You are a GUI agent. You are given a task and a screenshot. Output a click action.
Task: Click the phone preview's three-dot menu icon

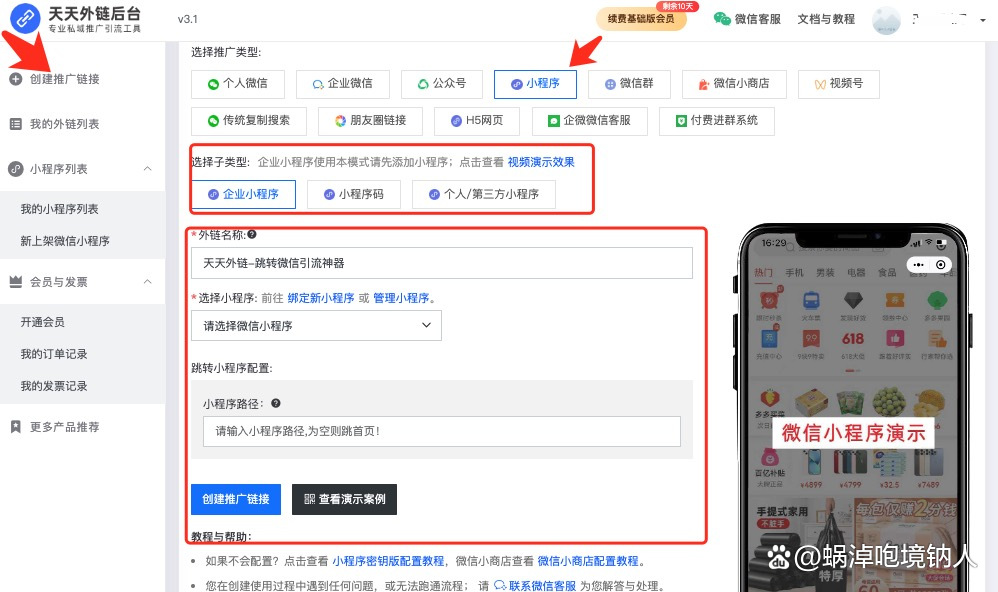click(918, 264)
